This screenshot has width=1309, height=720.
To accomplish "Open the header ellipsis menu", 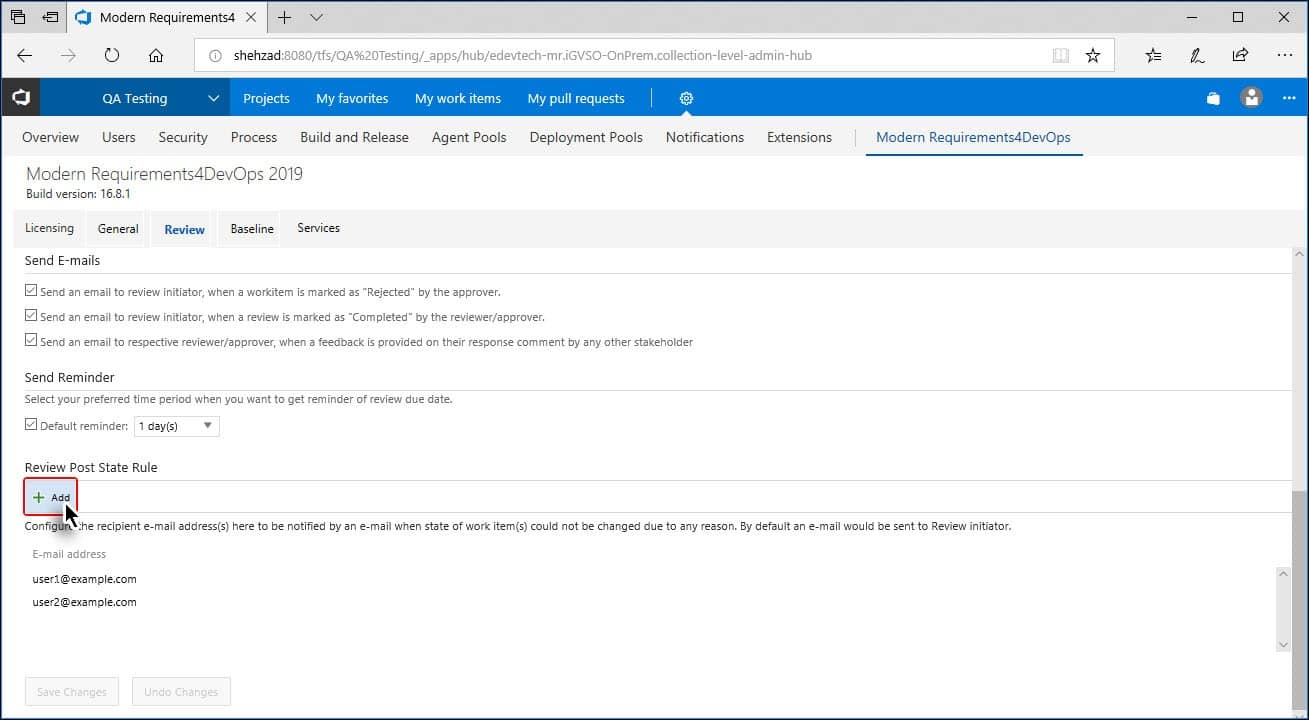I will tap(1289, 98).
